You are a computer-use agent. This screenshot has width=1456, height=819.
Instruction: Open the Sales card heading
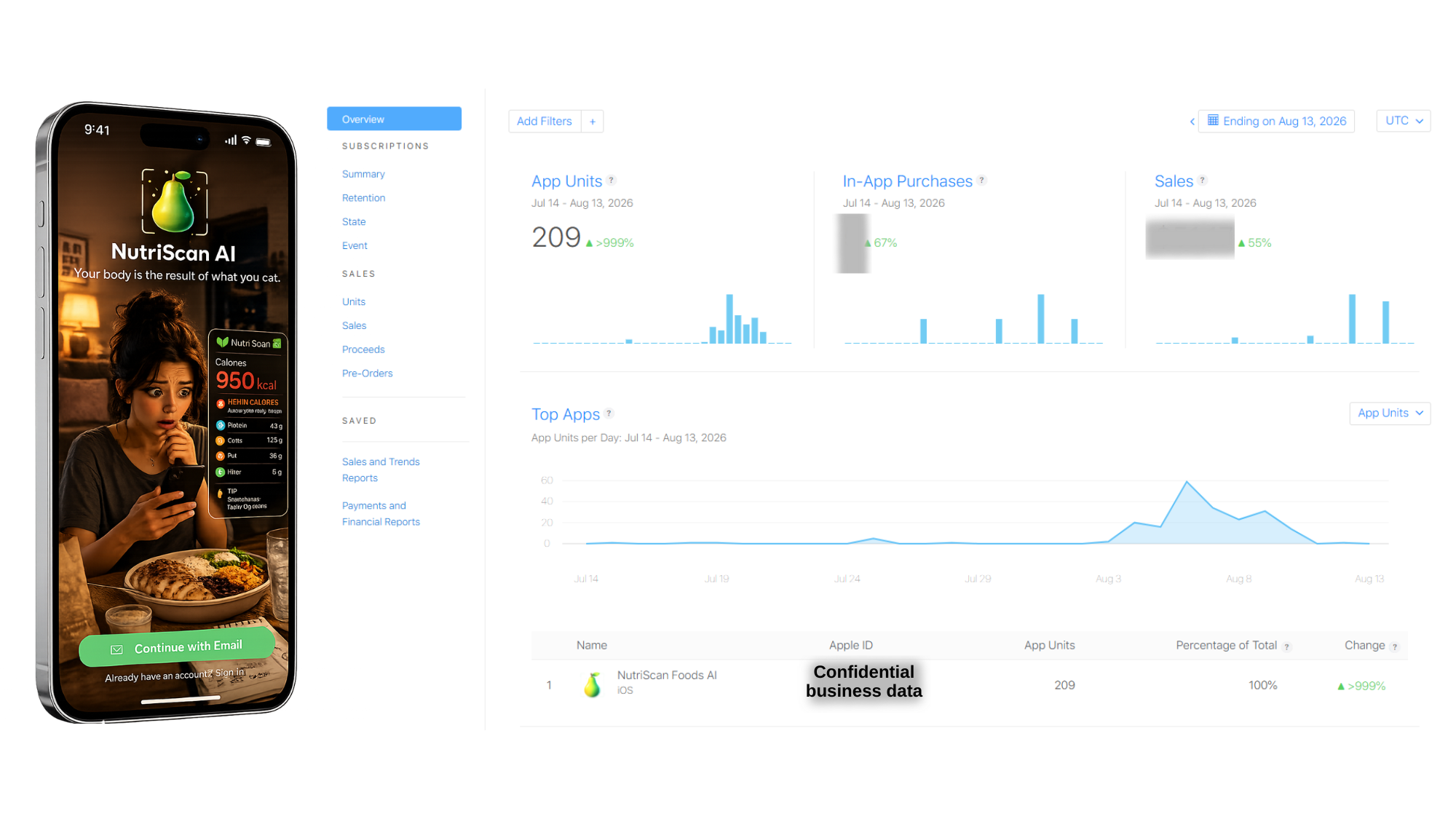coord(1174,181)
